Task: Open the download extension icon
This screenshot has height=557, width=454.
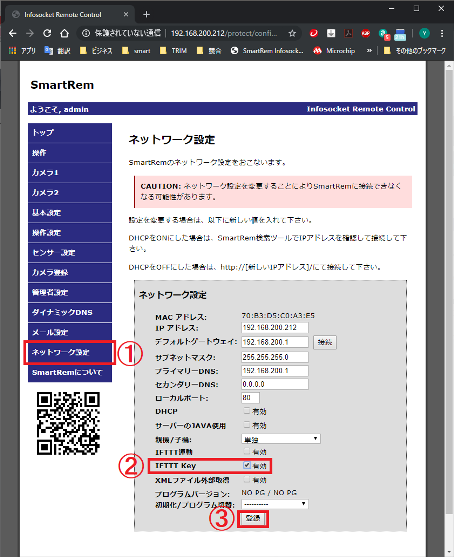Action: coord(331,33)
